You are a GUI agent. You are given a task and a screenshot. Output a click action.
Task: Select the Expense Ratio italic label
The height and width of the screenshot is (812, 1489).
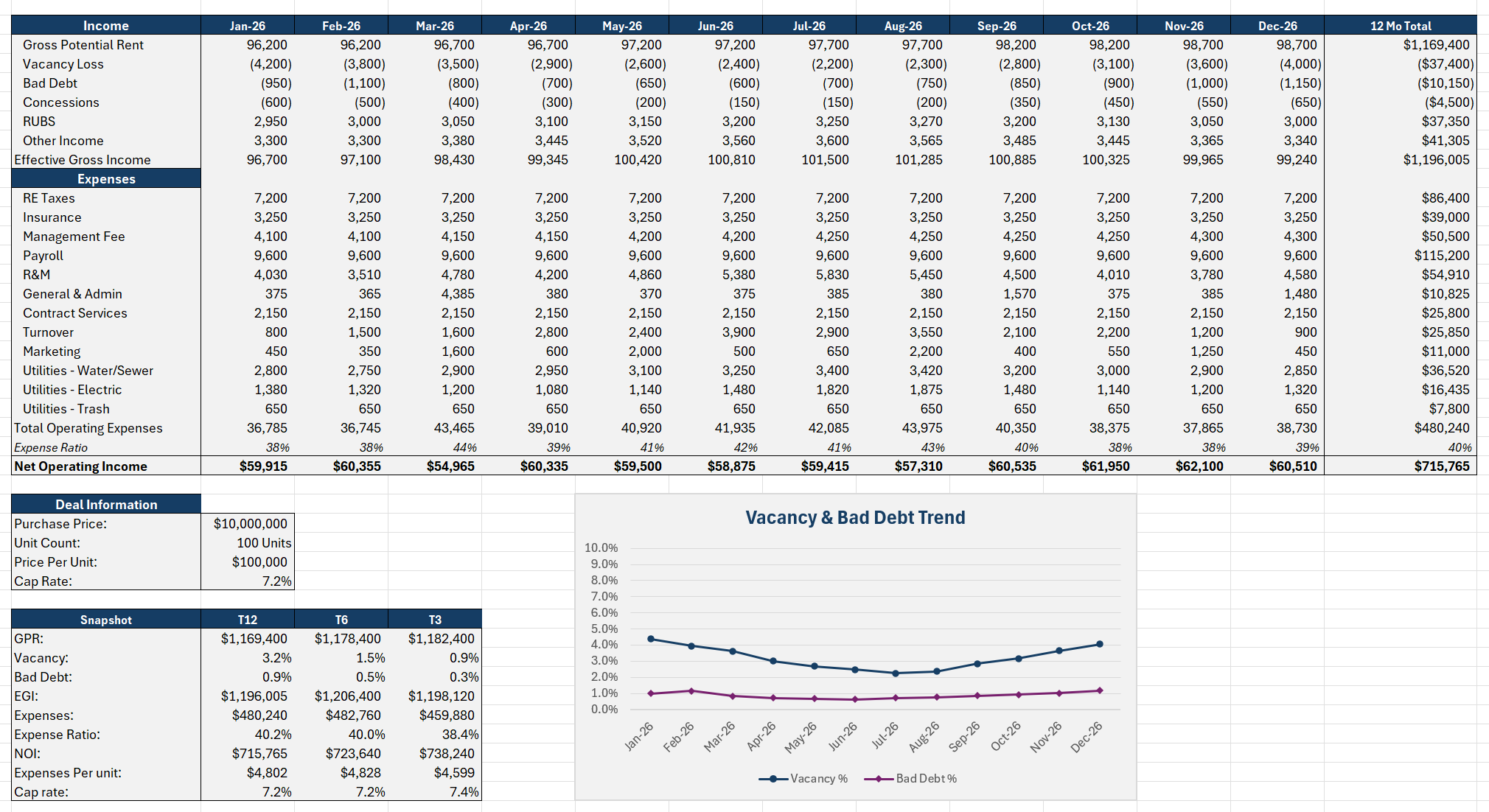point(51,447)
